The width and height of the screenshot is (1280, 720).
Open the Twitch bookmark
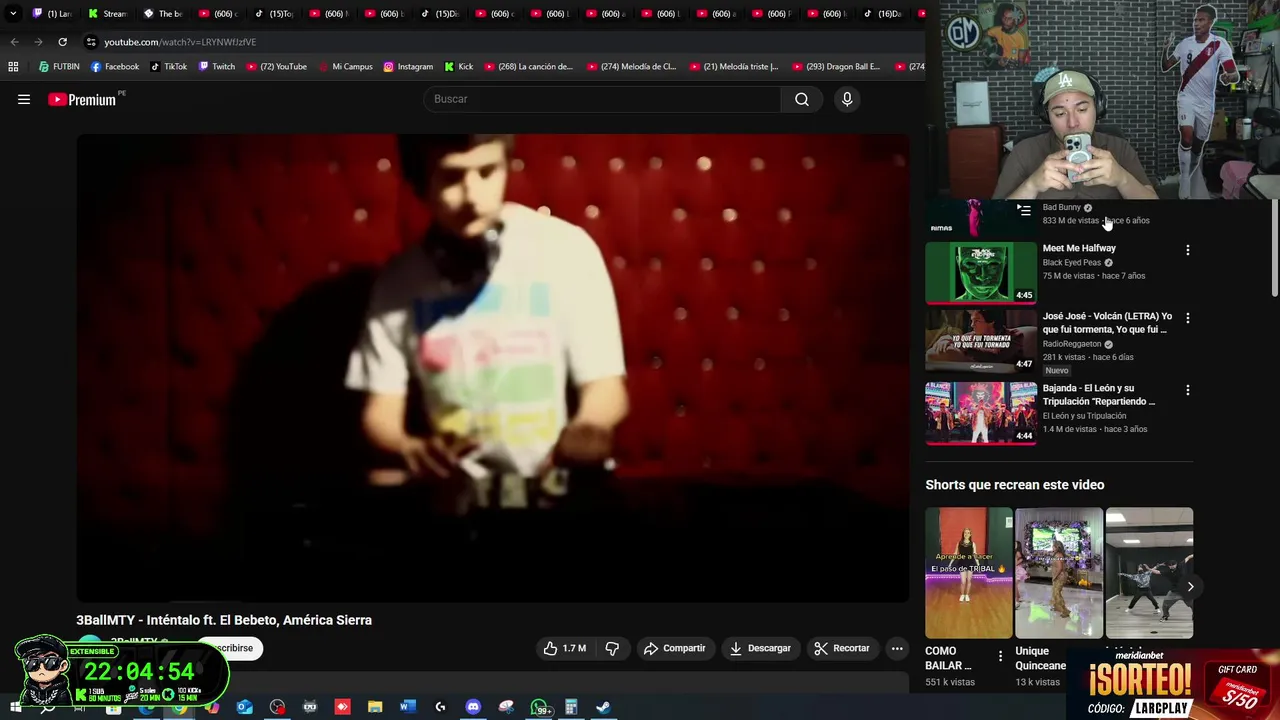click(x=217, y=67)
